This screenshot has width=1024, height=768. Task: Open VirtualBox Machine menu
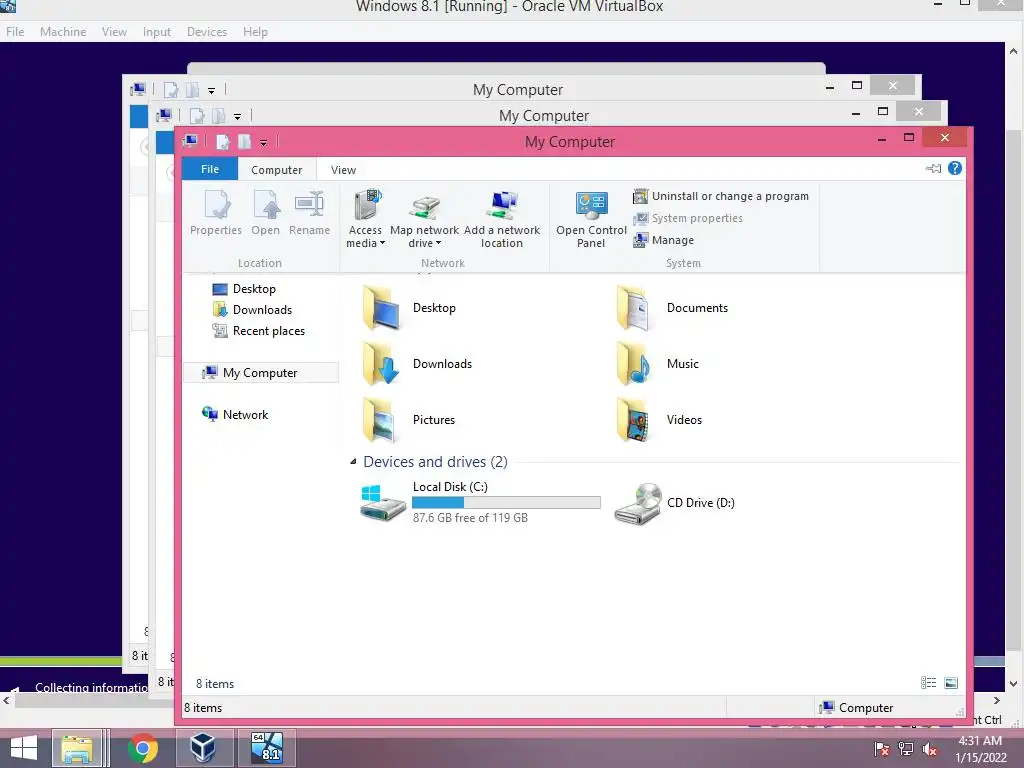click(x=63, y=31)
